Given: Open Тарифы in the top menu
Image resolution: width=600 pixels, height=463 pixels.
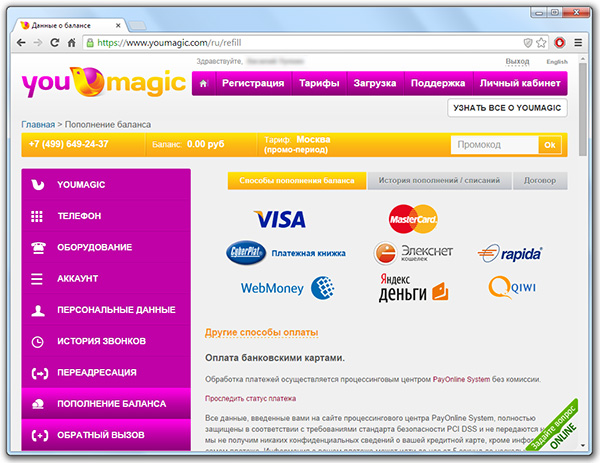Looking at the screenshot, I should pos(319,83).
